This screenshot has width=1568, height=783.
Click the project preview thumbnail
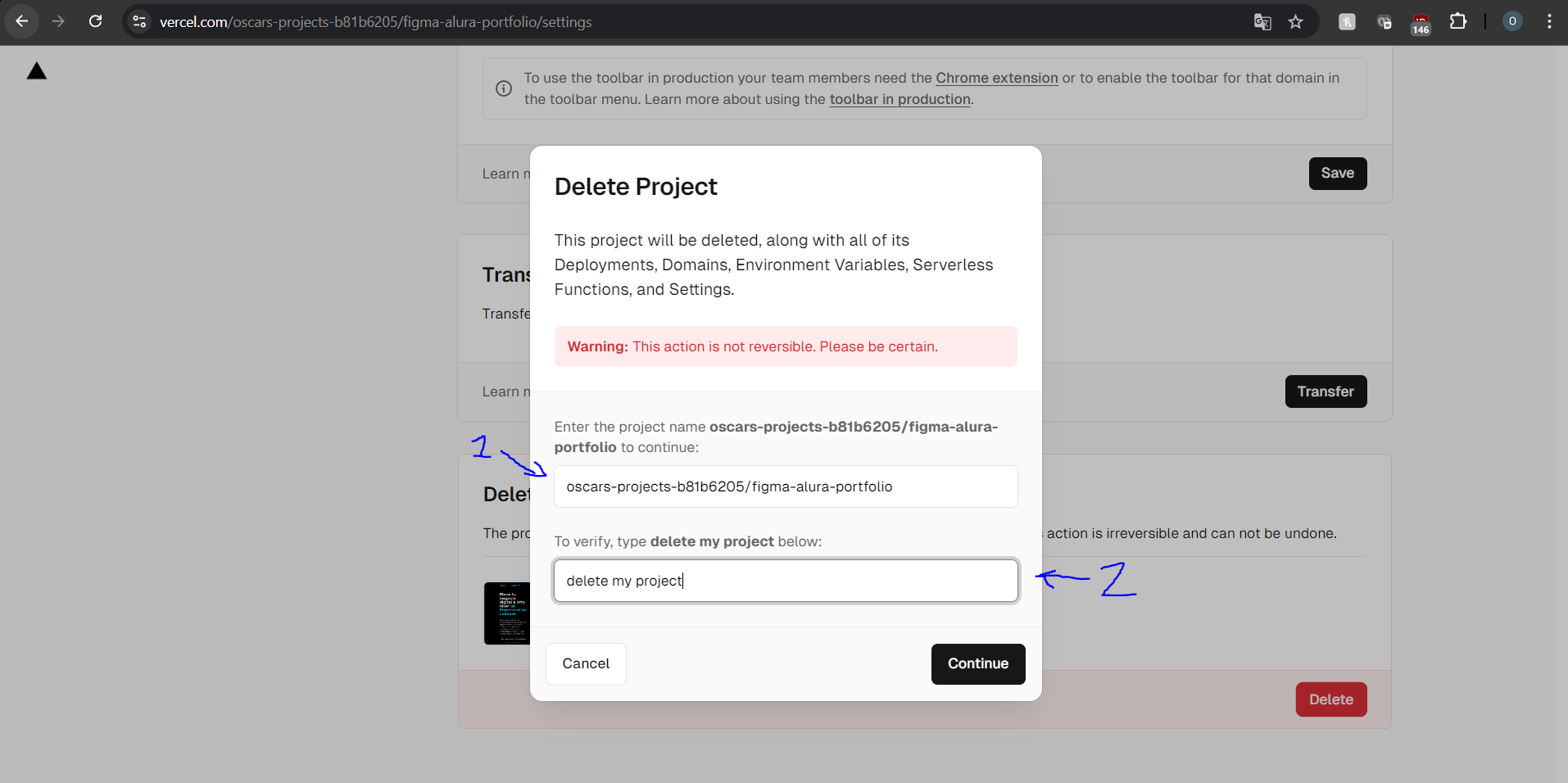[507, 613]
